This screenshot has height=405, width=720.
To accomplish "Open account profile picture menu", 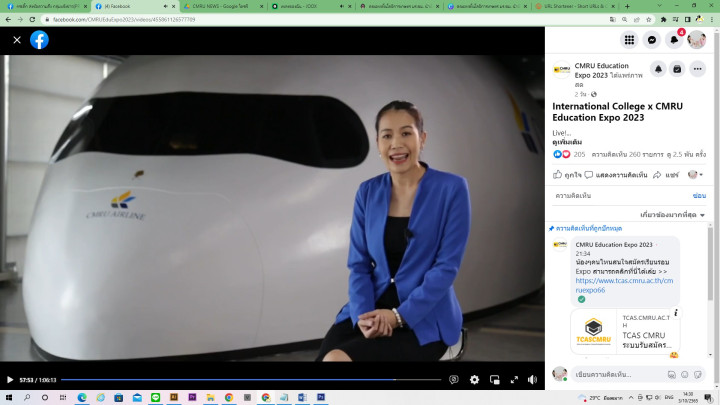I will [x=697, y=40].
